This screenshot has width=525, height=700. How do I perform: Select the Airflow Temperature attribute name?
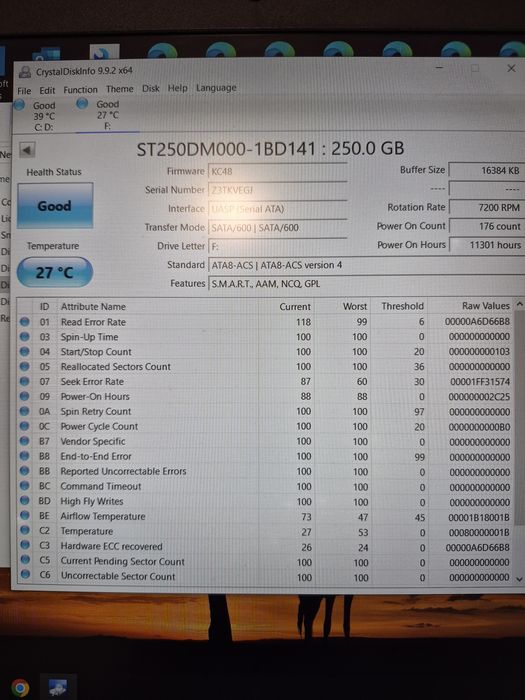click(103, 517)
